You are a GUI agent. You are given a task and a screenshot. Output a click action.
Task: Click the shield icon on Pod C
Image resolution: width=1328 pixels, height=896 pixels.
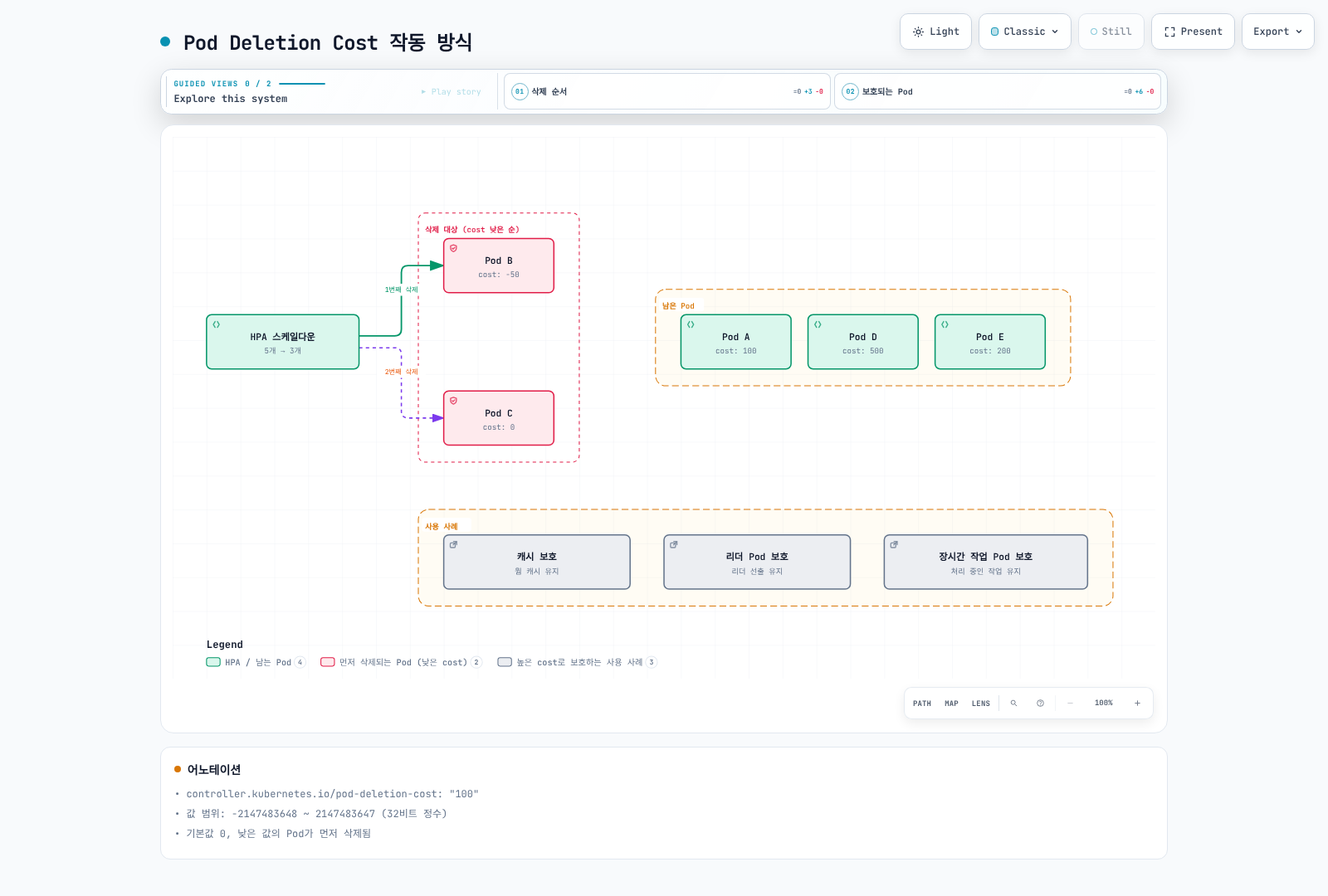tap(453, 401)
